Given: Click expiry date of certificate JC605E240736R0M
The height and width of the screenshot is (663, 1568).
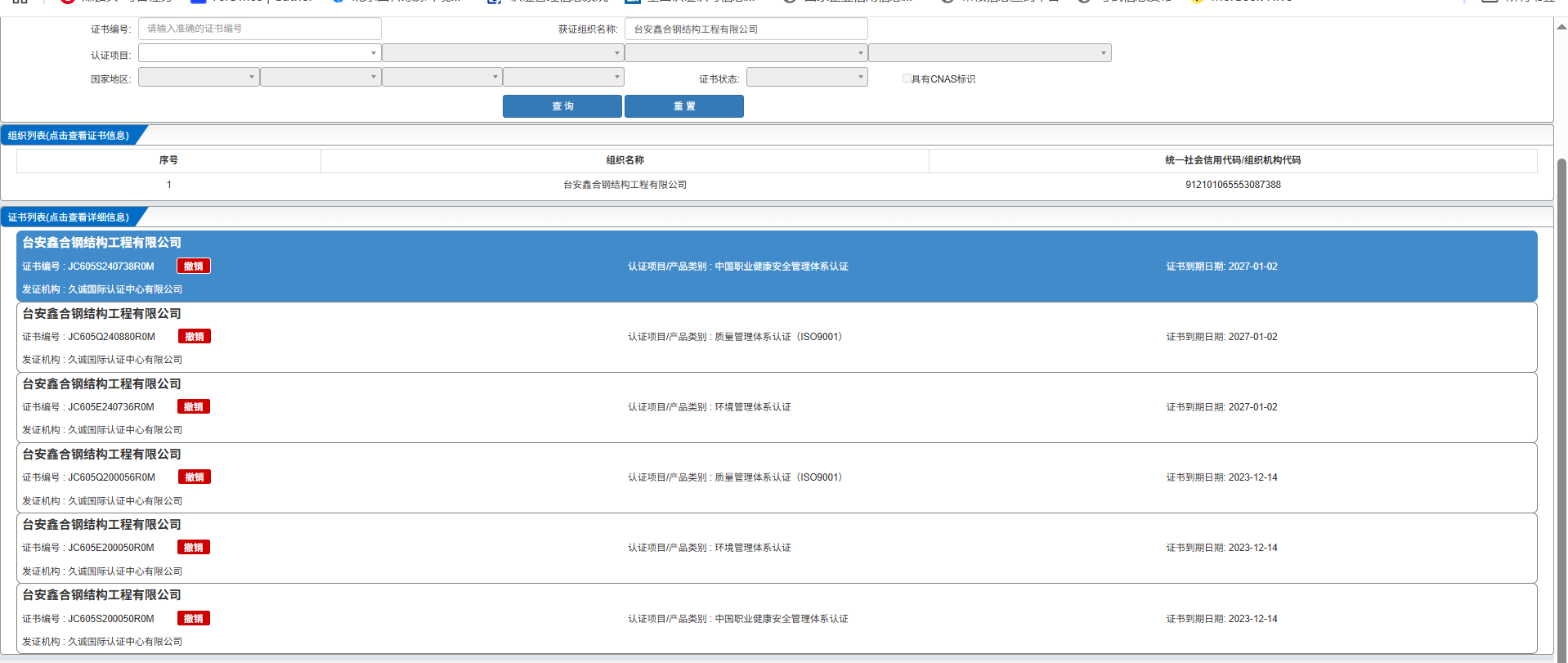Looking at the screenshot, I should point(1221,407).
